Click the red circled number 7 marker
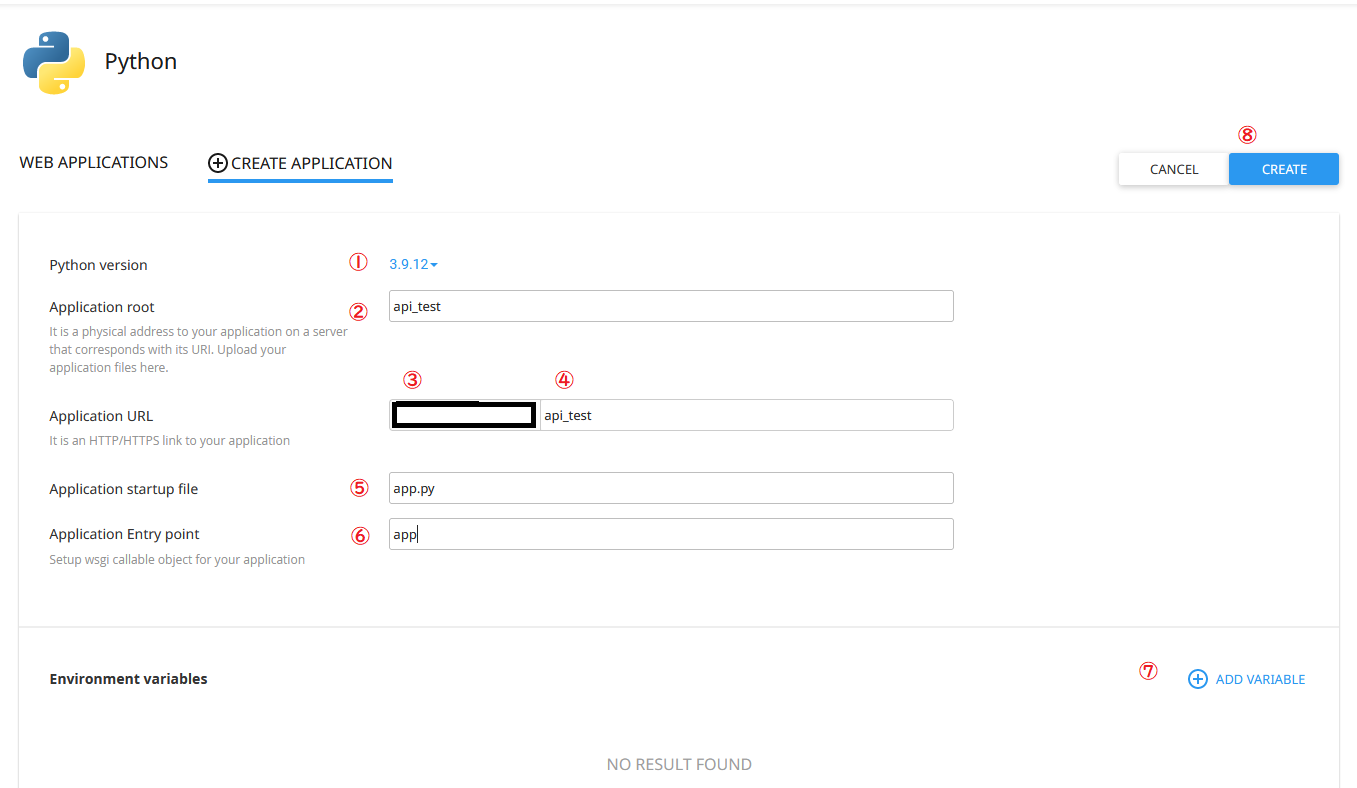 coord(1148,672)
